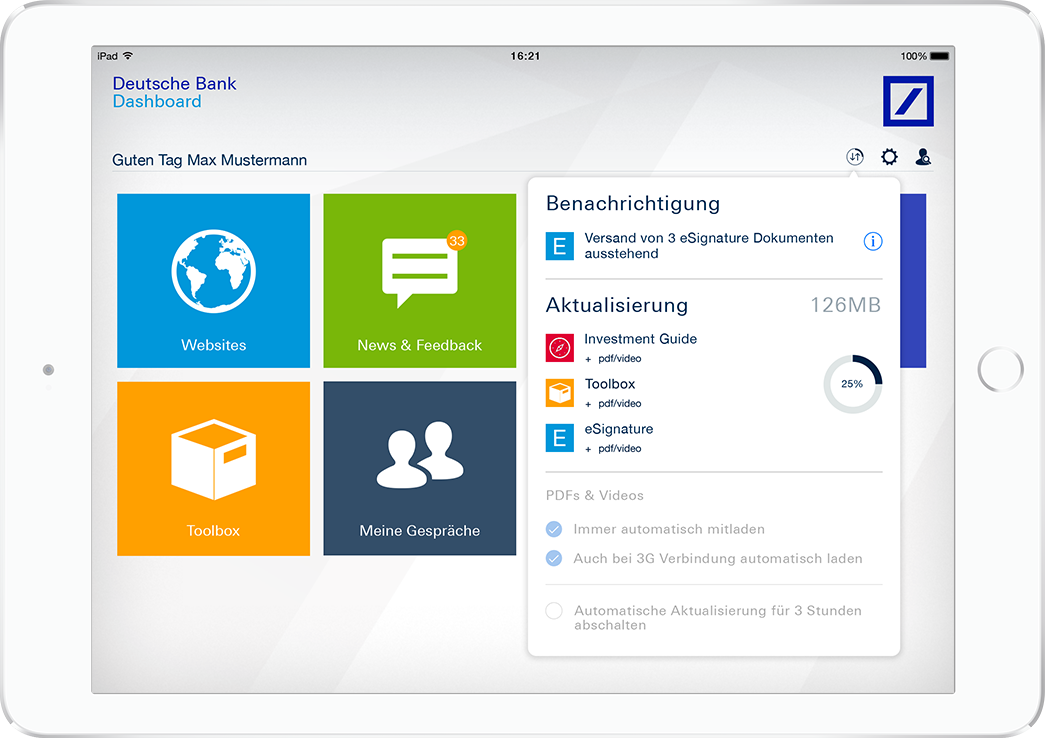Tap the Wi-Fi status icon
1045x738 pixels.
pos(128,56)
